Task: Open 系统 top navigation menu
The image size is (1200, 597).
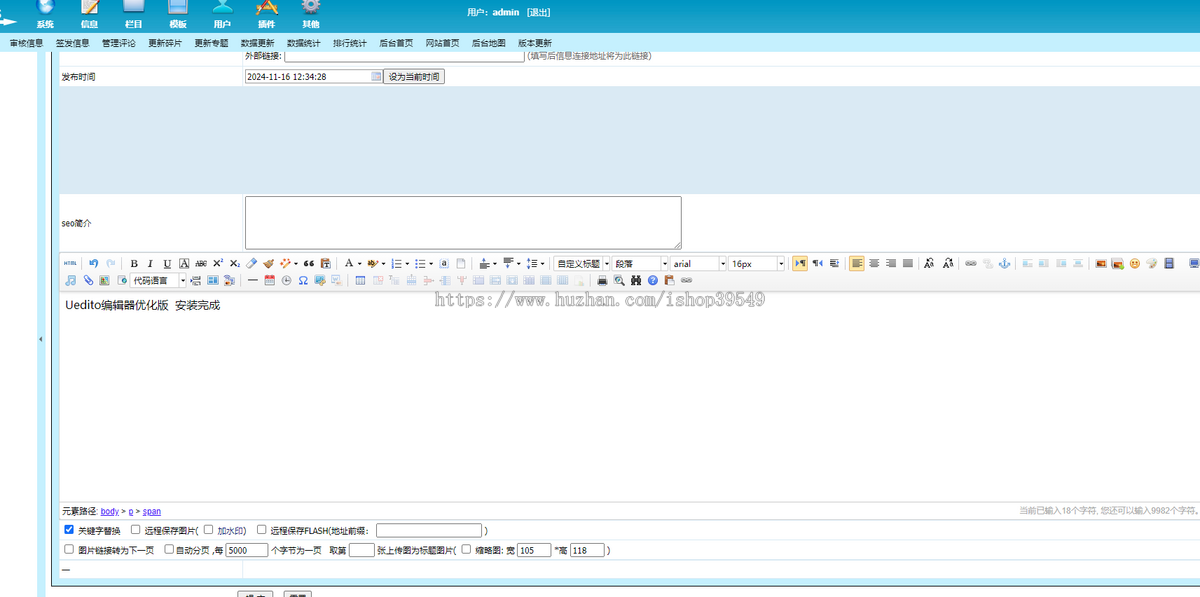Action: (x=45, y=14)
